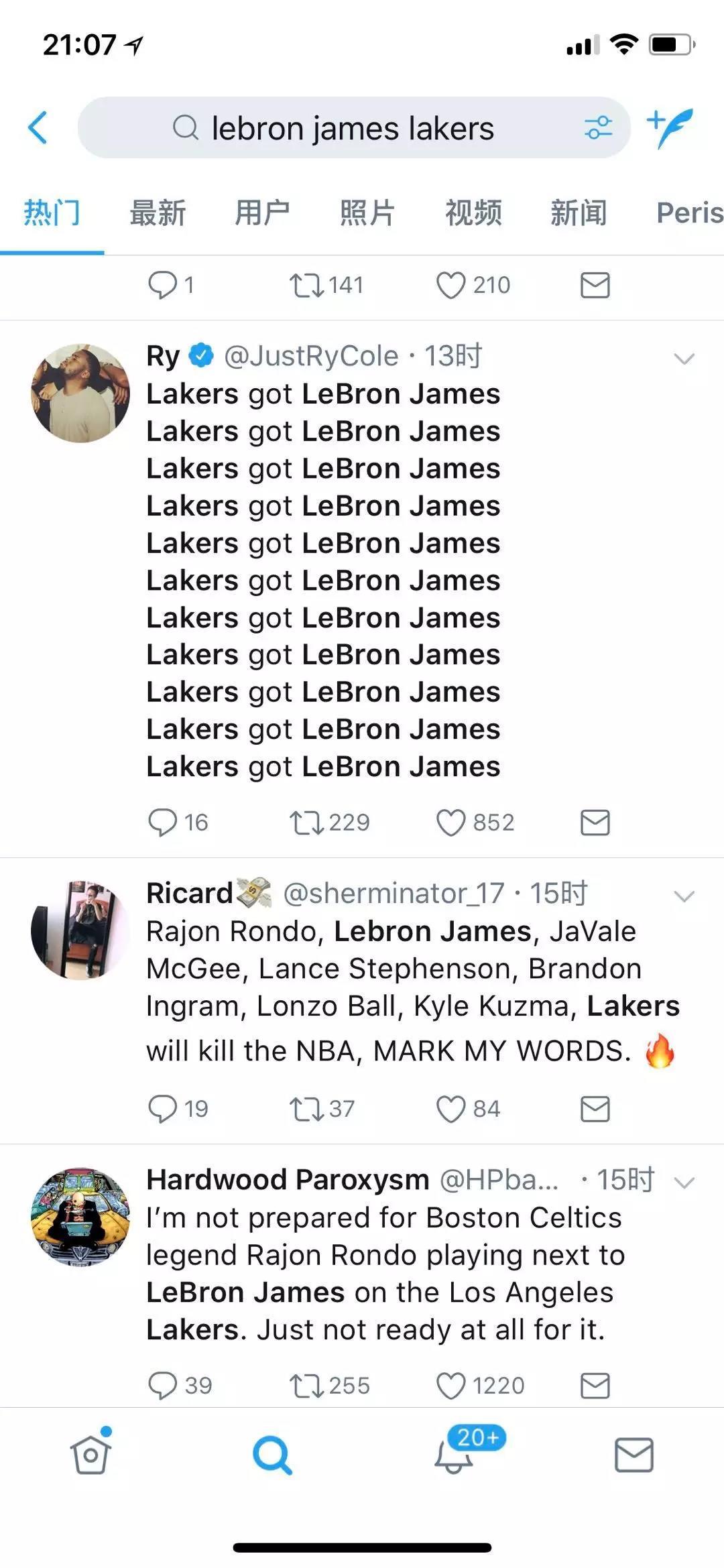
Task: Open chevron menu on Ricard's tweet
Action: (684, 896)
